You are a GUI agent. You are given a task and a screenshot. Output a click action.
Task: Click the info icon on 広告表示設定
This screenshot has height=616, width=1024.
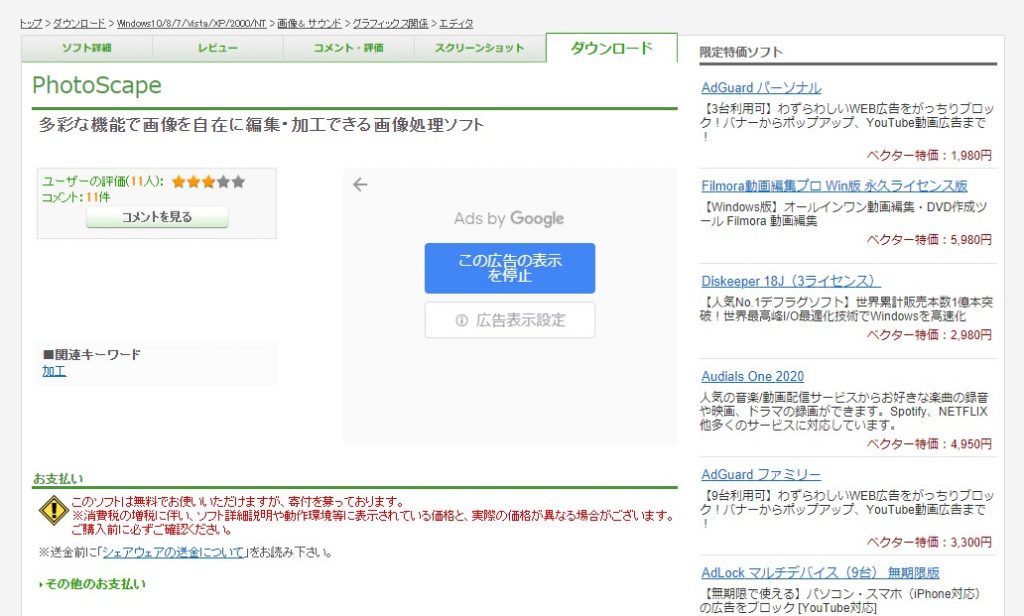click(x=462, y=320)
